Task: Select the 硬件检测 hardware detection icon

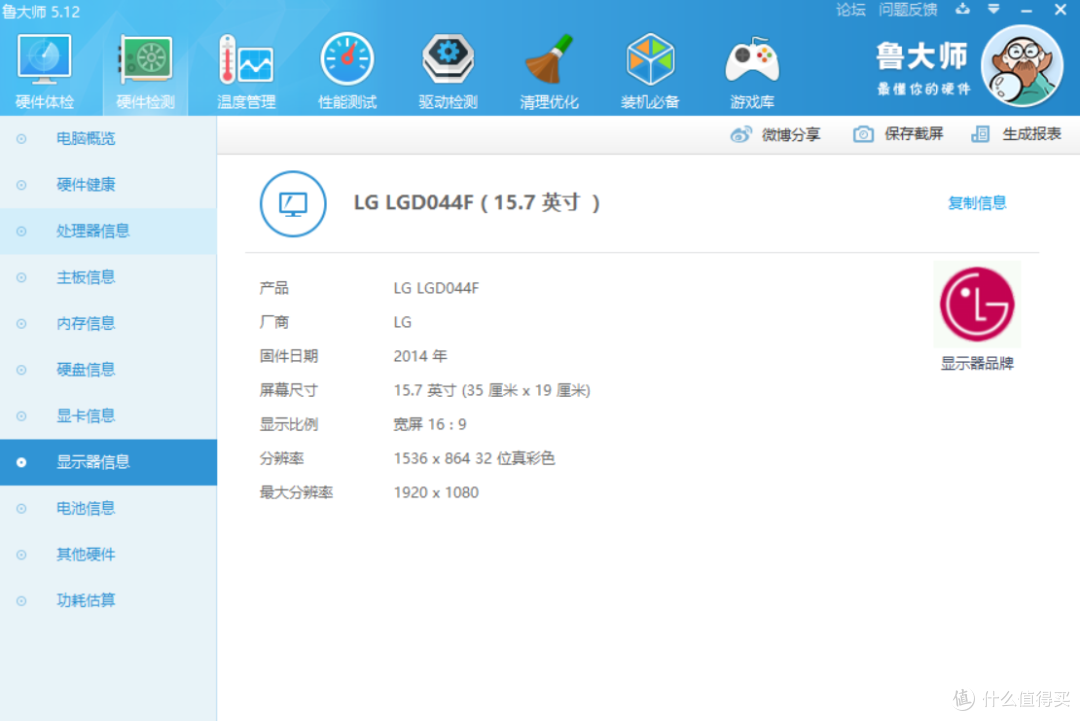Action: click(x=145, y=59)
